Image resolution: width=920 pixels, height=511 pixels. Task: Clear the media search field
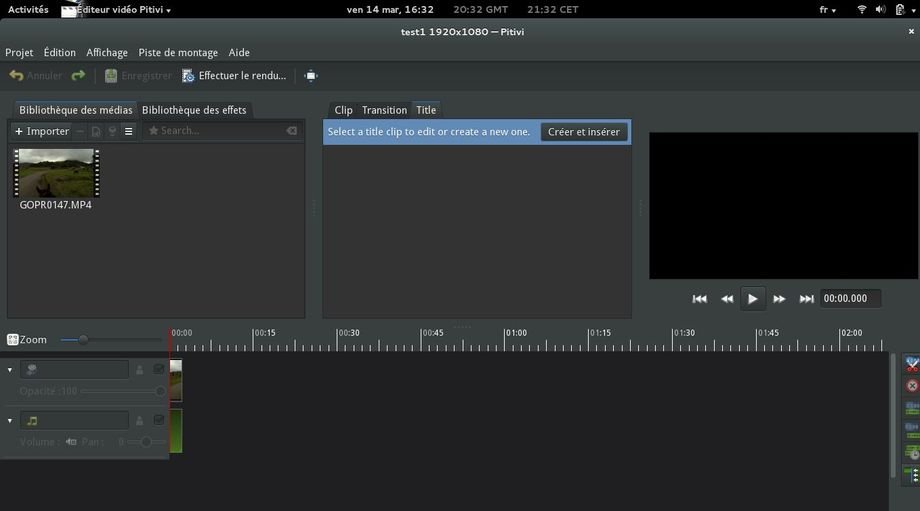pyautogui.click(x=291, y=131)
